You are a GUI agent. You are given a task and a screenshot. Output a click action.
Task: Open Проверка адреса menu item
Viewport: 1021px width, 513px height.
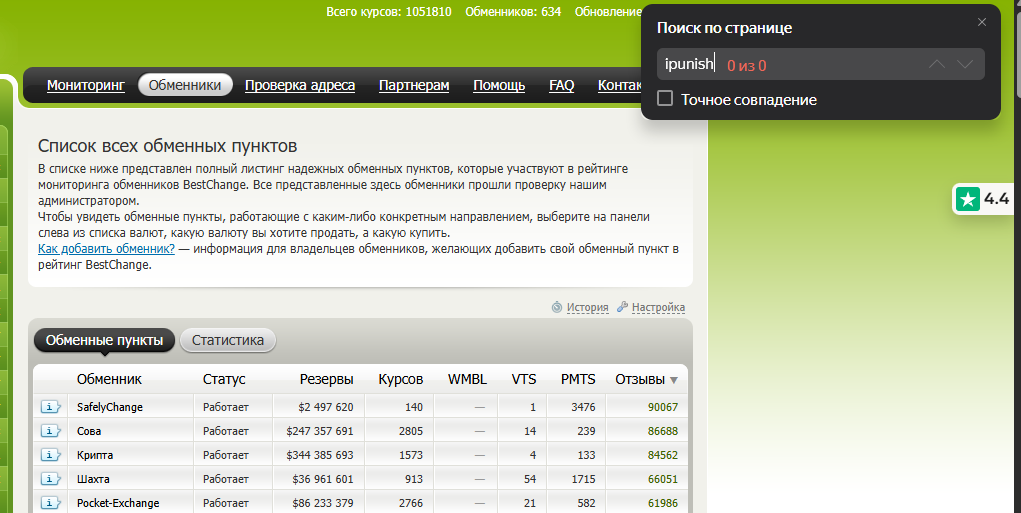point(300,85)
